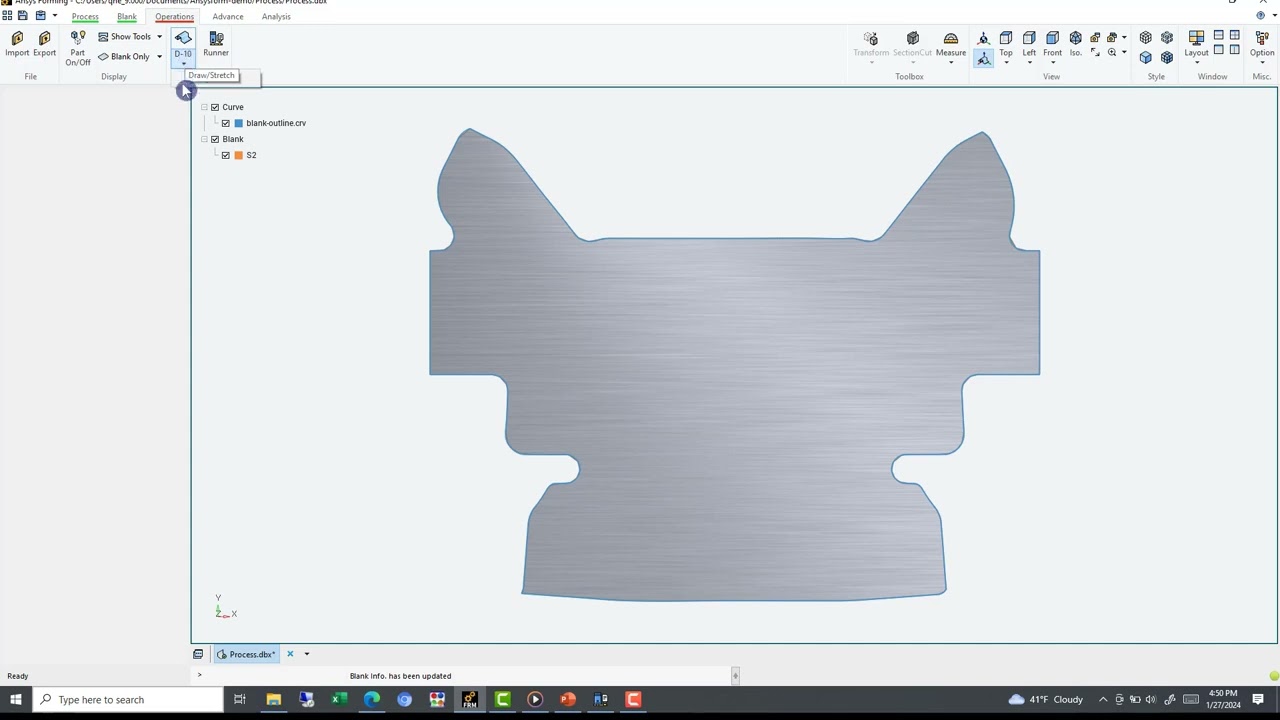Uncheck the Blank checkbox in tree
1280x720 pixels.
point(215,139)
